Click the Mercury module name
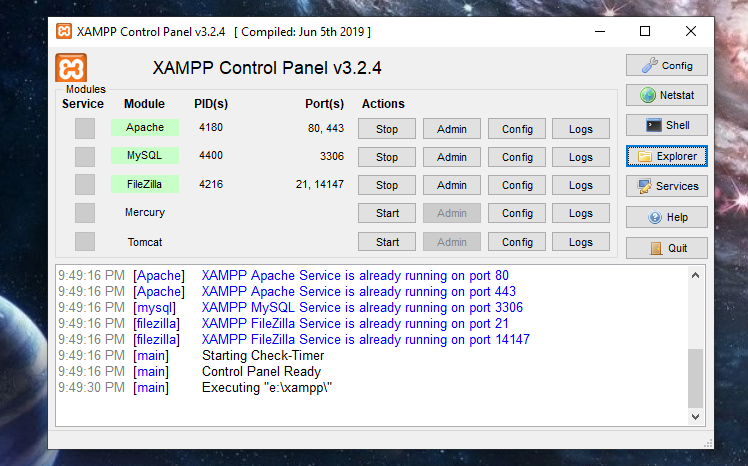Screen dimensions: 748x466 click(145, 212)
